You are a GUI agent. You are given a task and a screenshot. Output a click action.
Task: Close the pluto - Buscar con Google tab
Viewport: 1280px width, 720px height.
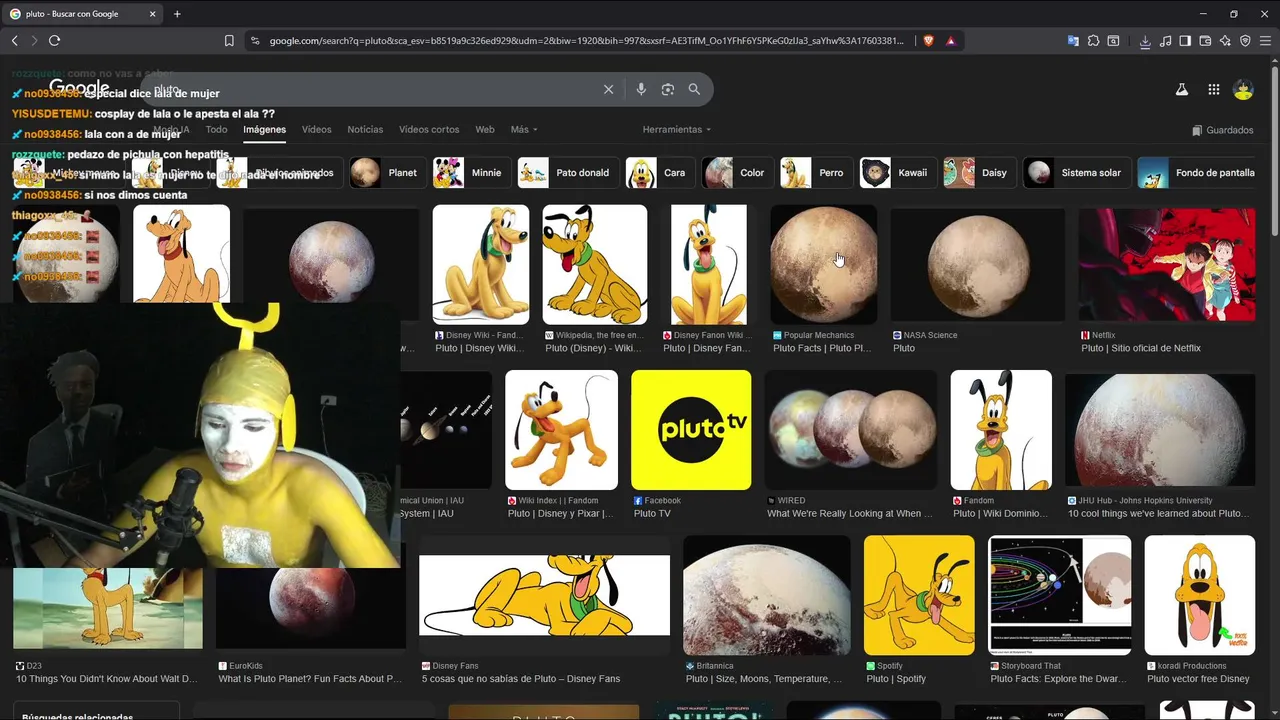(x=152, y=14)
